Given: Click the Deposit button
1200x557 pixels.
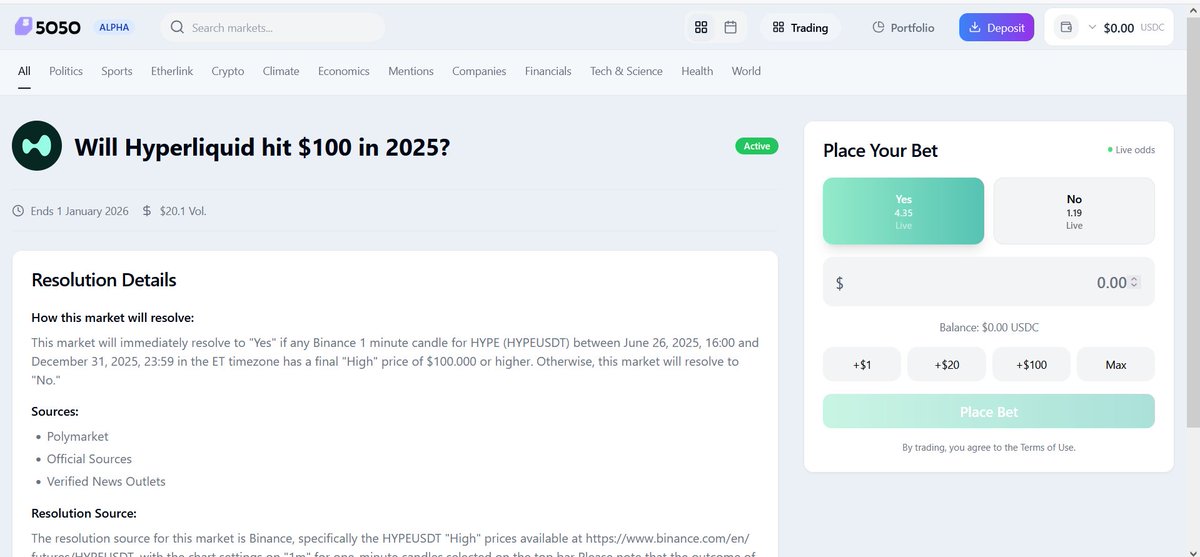Looking at the screenshot, I should pyautogui.click(x=997, y=28).
